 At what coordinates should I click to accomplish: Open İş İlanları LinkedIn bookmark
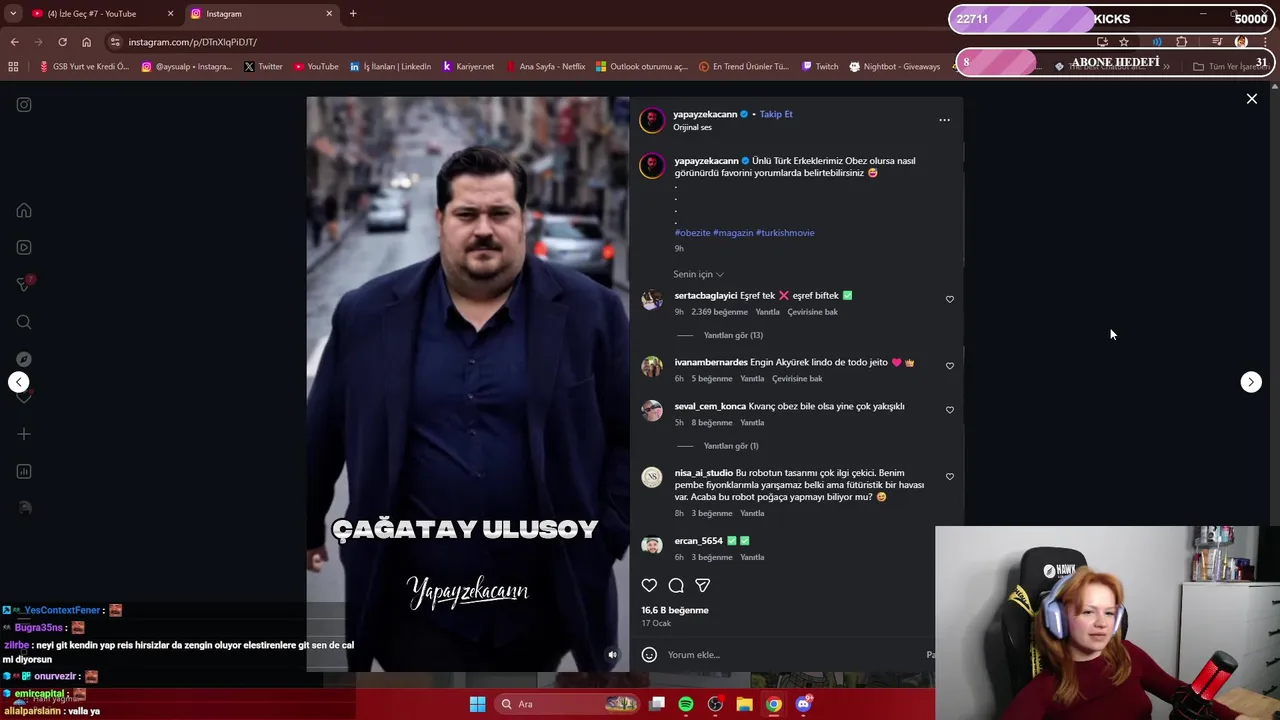[390, 67]
